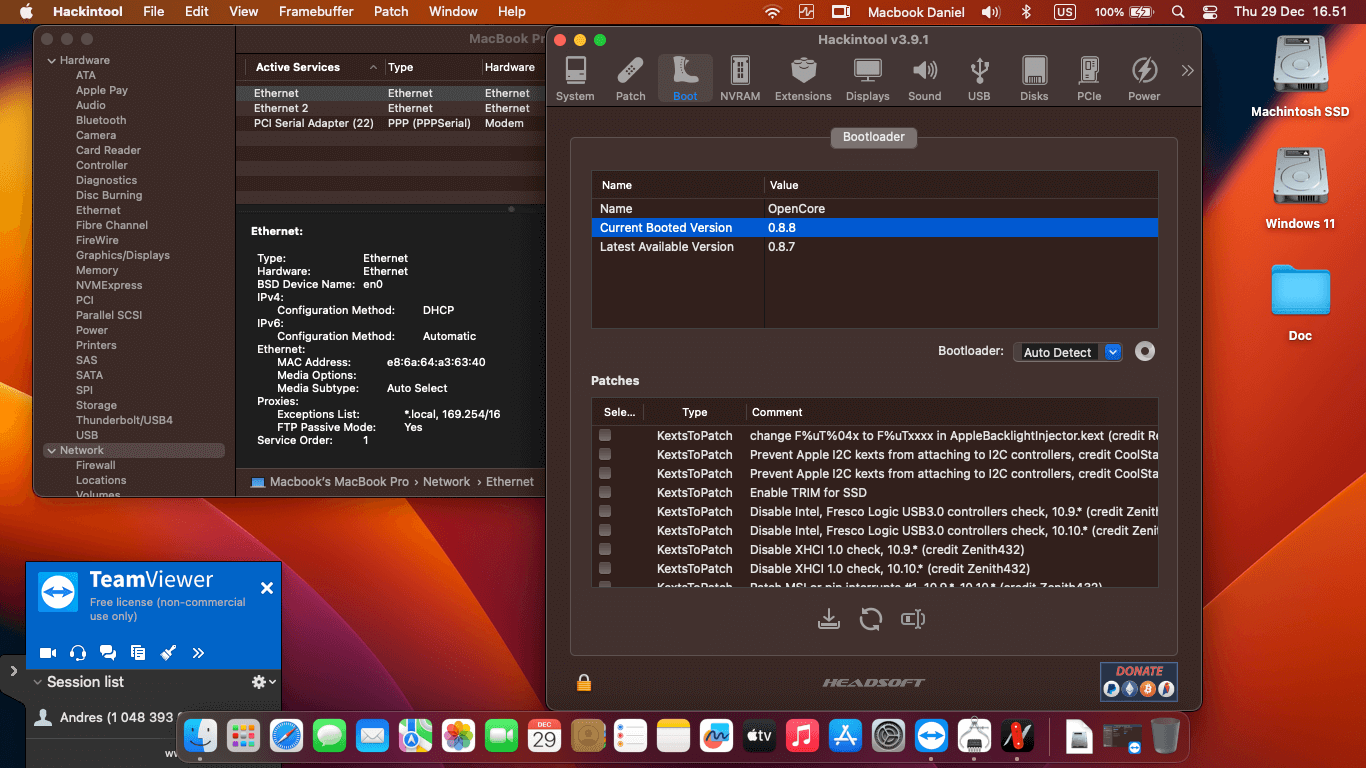Viewport: 1366px width, 768px height.
Task: Tick checkbox for AppleBacklightInjector patch
Action: click(605, 436)
